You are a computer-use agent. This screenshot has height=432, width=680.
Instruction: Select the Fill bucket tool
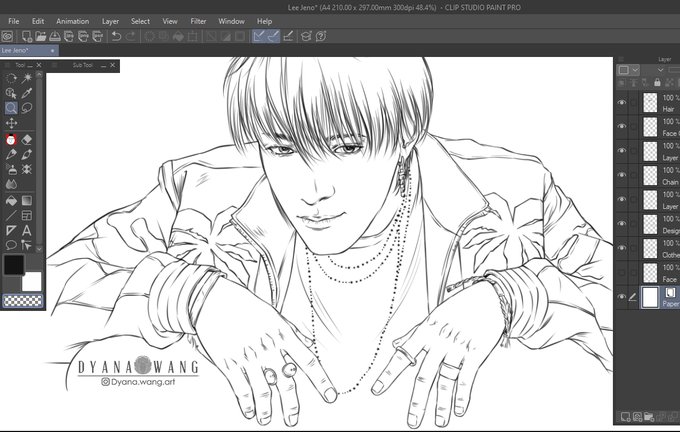click(11, 200)
